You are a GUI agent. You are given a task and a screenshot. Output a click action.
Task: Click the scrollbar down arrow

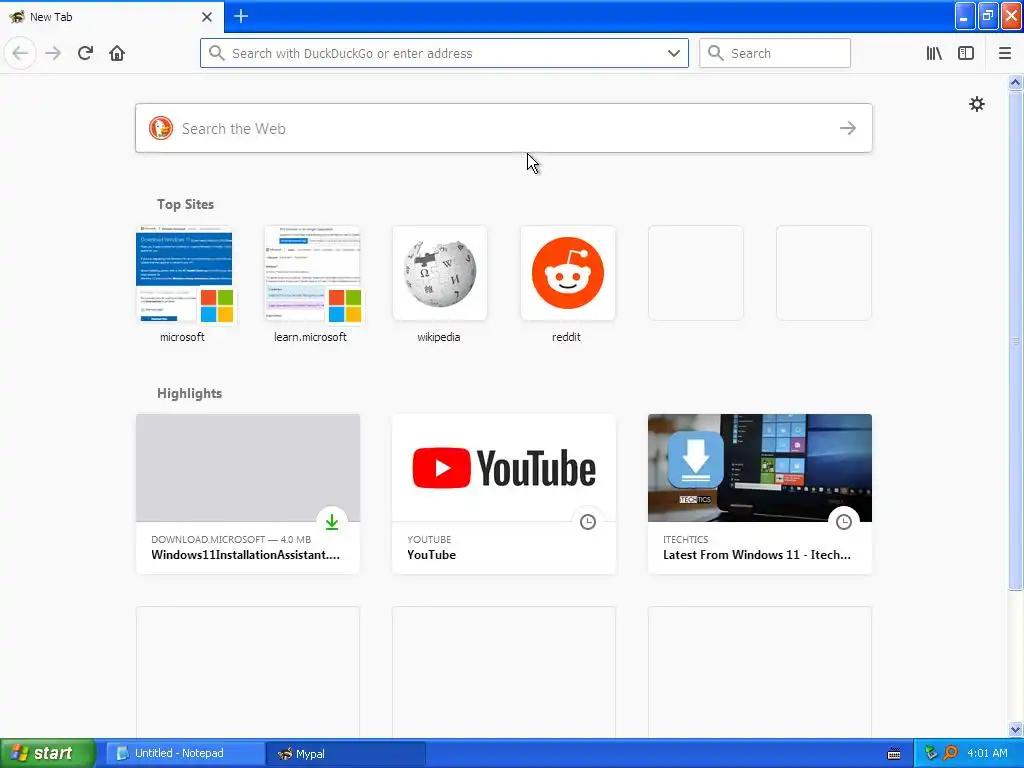pyautogui.click(x=1015, y=729)
